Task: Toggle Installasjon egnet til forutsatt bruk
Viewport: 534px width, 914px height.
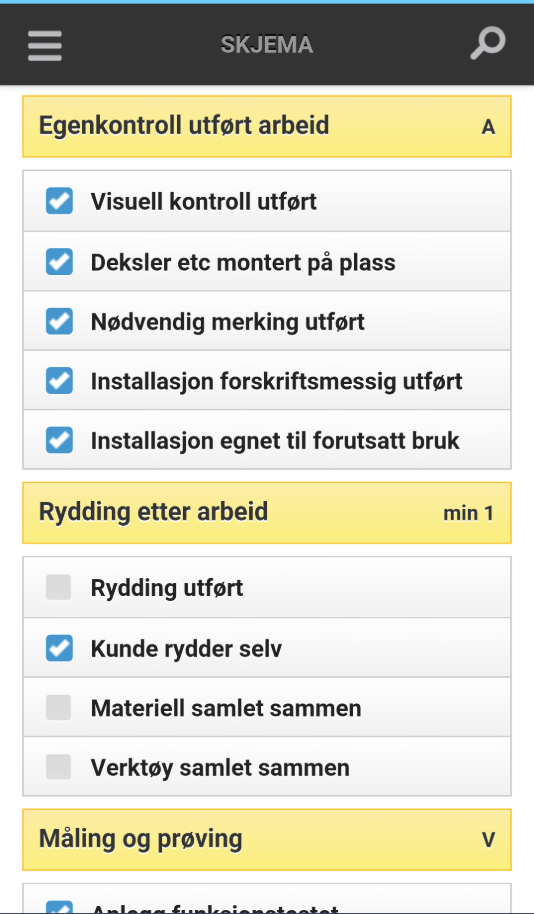Action: coord(59,440)
